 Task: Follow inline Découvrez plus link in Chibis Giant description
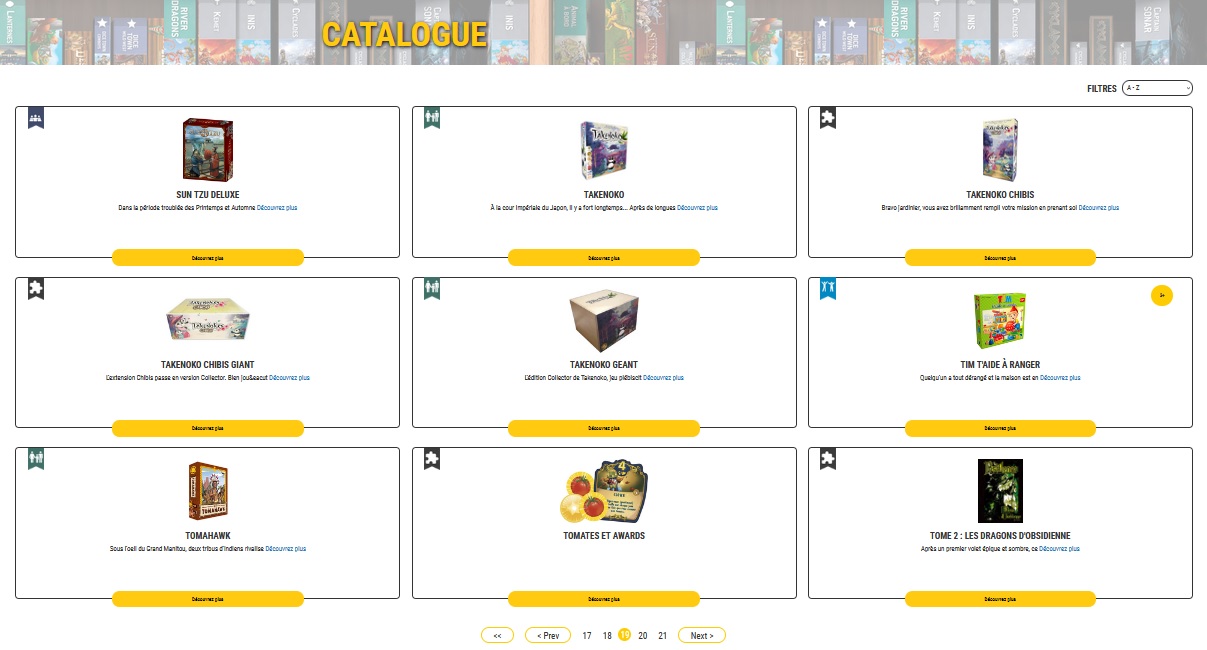(290, 378)
